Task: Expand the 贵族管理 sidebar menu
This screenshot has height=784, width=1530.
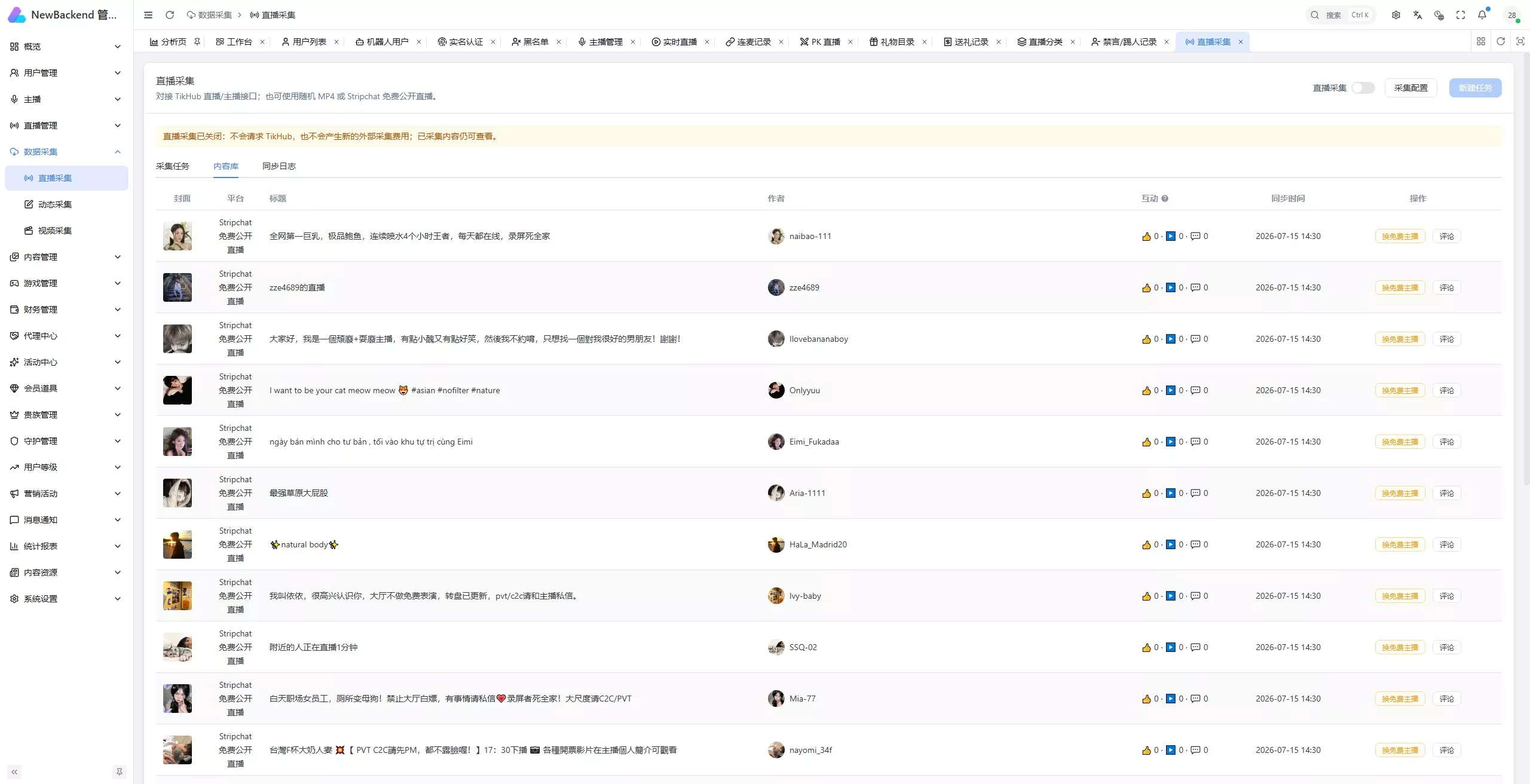Action: [x=66, y=415]
